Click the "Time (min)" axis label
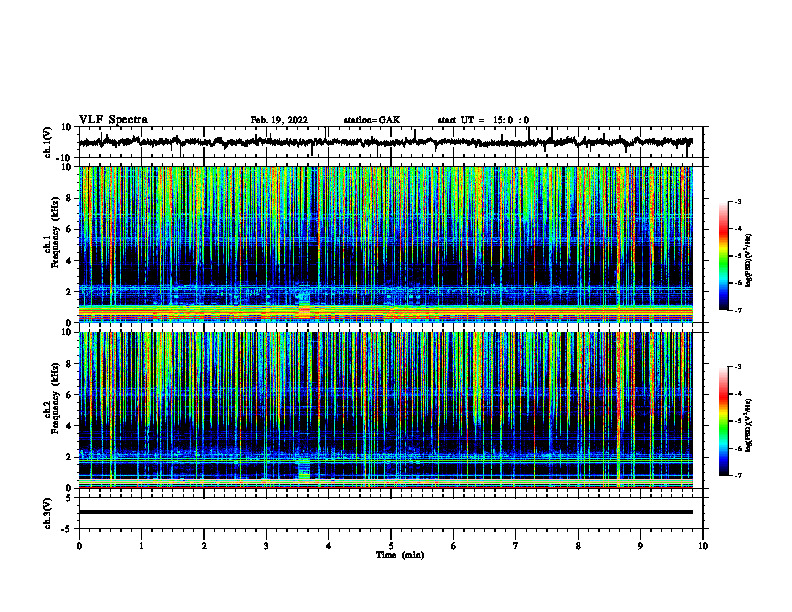 tap(400, 555)
